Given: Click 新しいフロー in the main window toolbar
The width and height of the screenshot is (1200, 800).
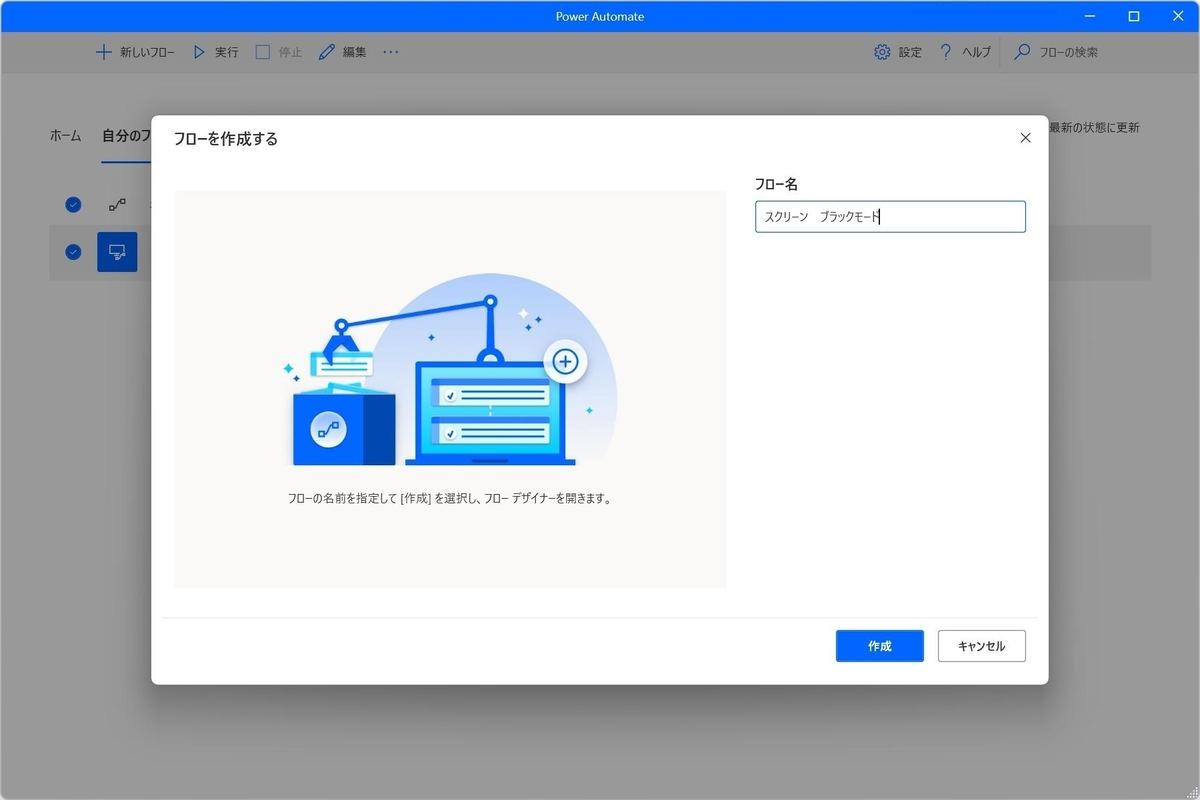Looking at the screenshot, I should [x=135, y=52].
